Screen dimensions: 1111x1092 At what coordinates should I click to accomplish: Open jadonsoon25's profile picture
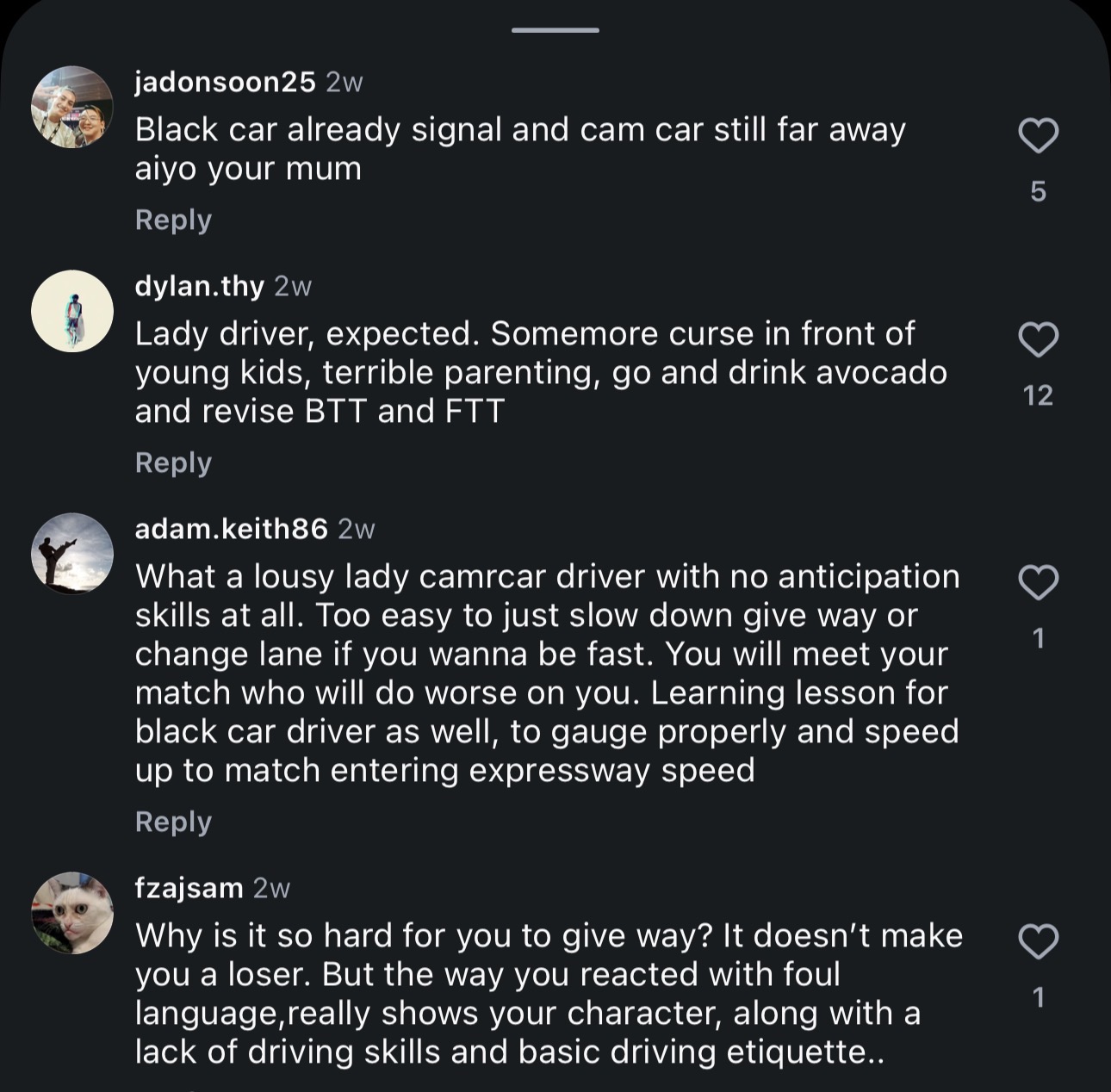(72, 107)
